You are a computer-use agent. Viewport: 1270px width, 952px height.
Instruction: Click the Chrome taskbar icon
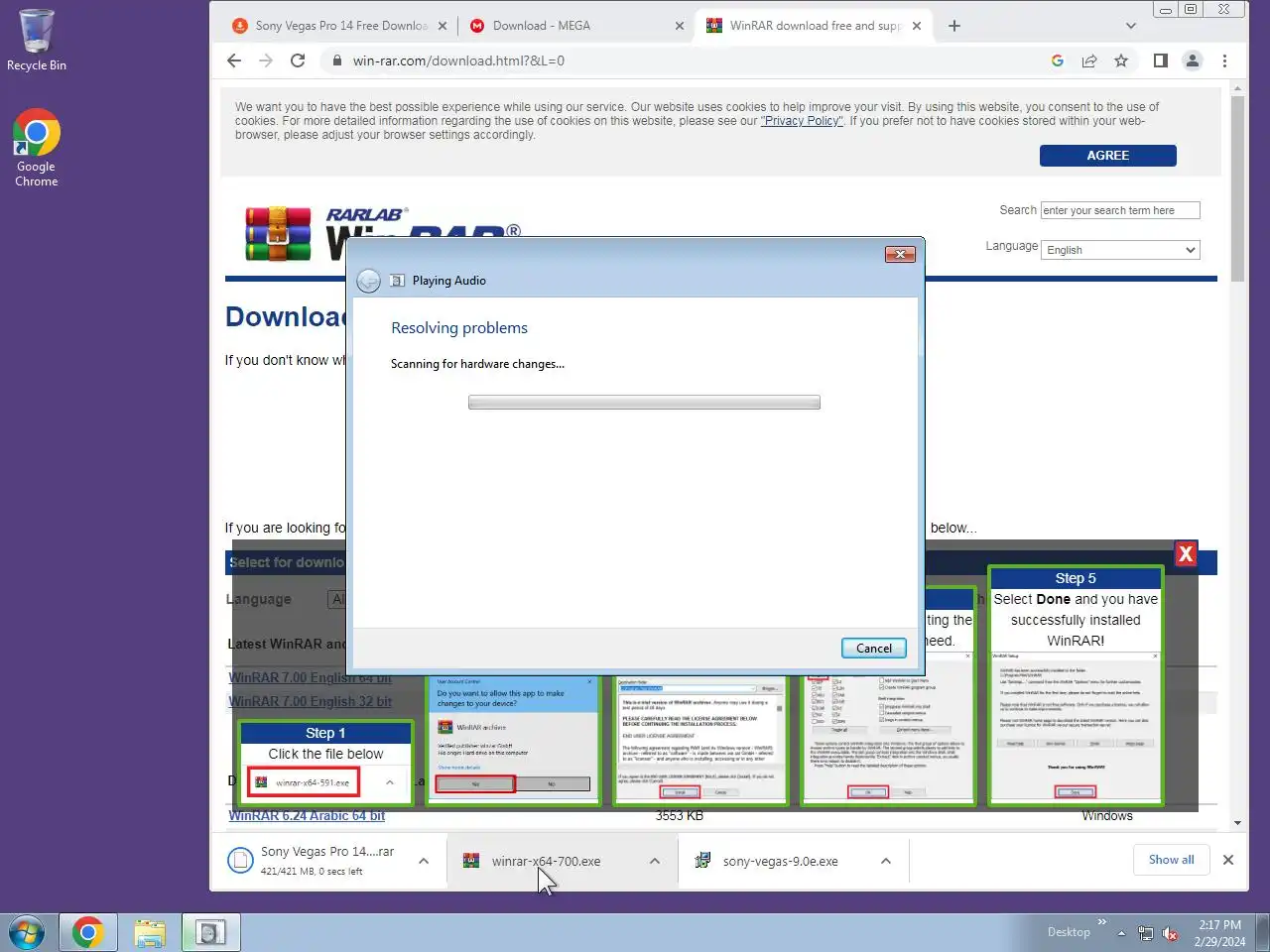[x=87, y=933]
